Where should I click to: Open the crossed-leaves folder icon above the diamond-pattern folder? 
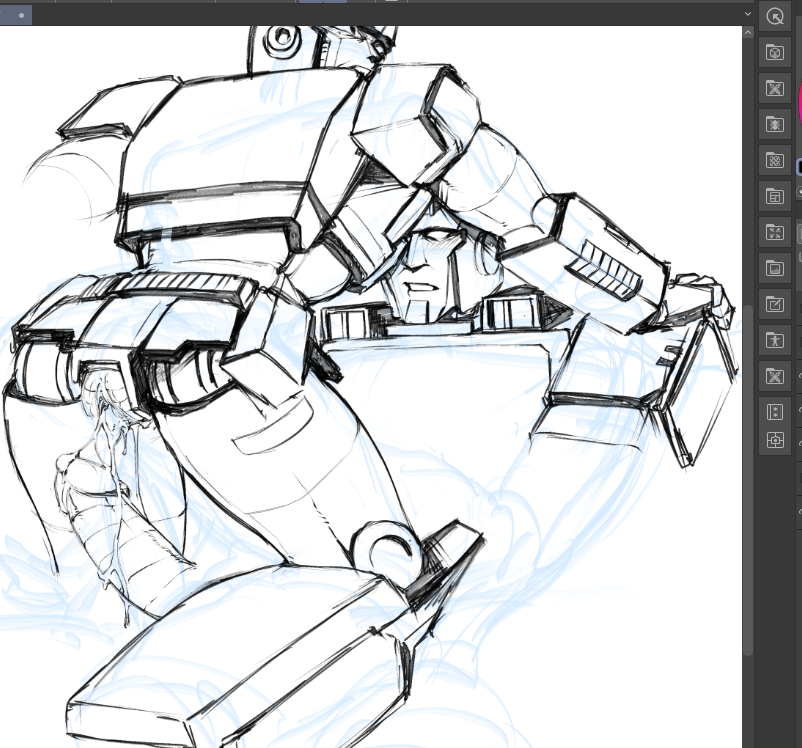775,89
